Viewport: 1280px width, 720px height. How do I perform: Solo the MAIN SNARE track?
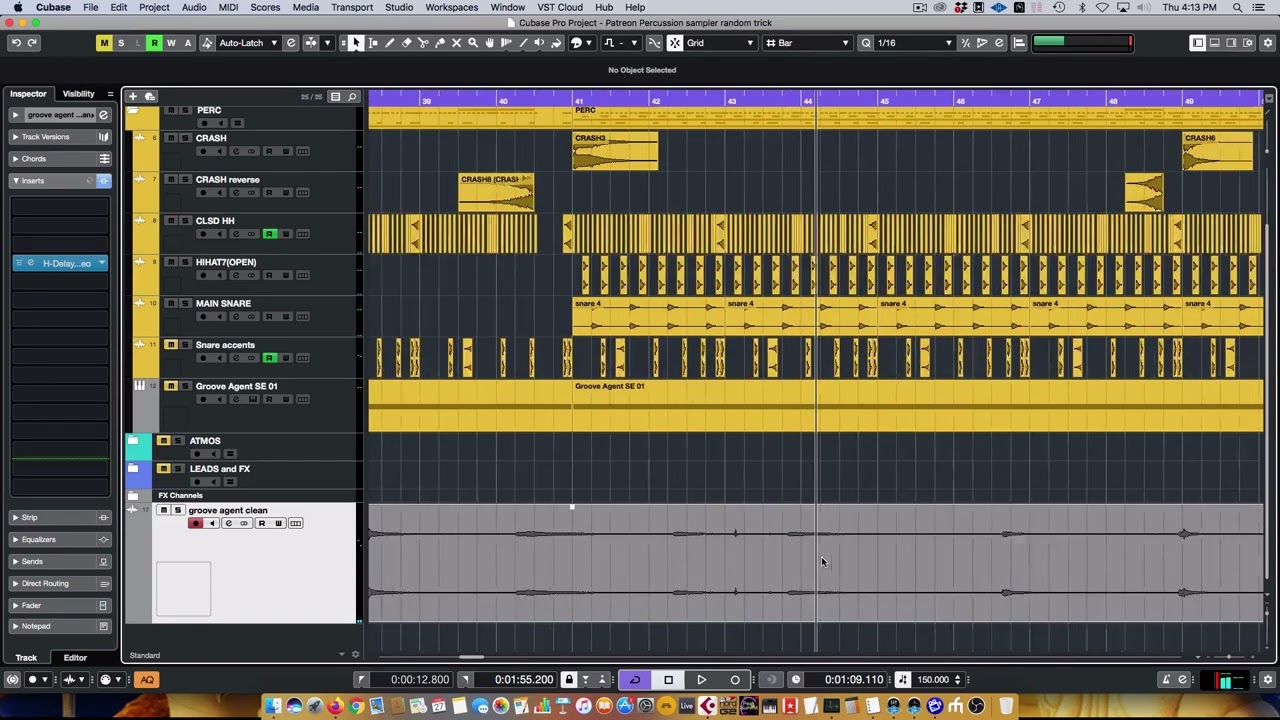pyautogui.click(x=185, y=303)
